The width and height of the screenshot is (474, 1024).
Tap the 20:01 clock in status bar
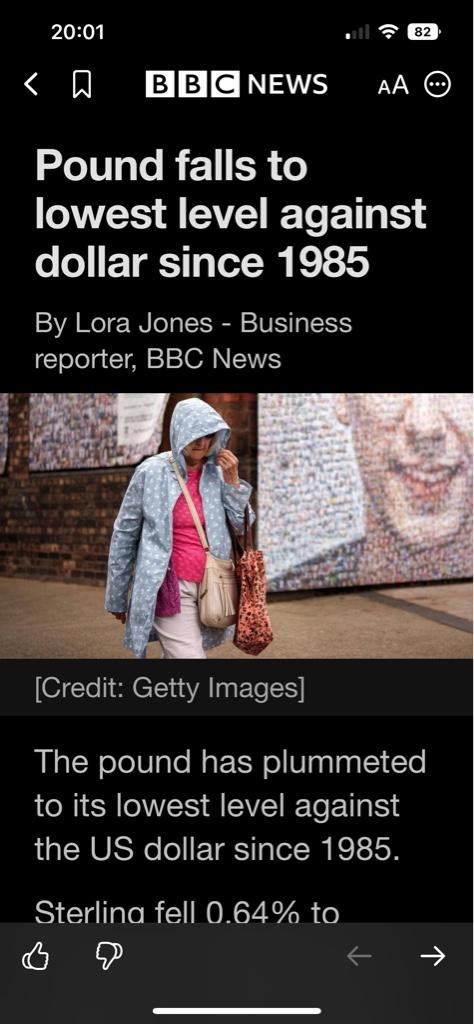click(x=78, y=31)
